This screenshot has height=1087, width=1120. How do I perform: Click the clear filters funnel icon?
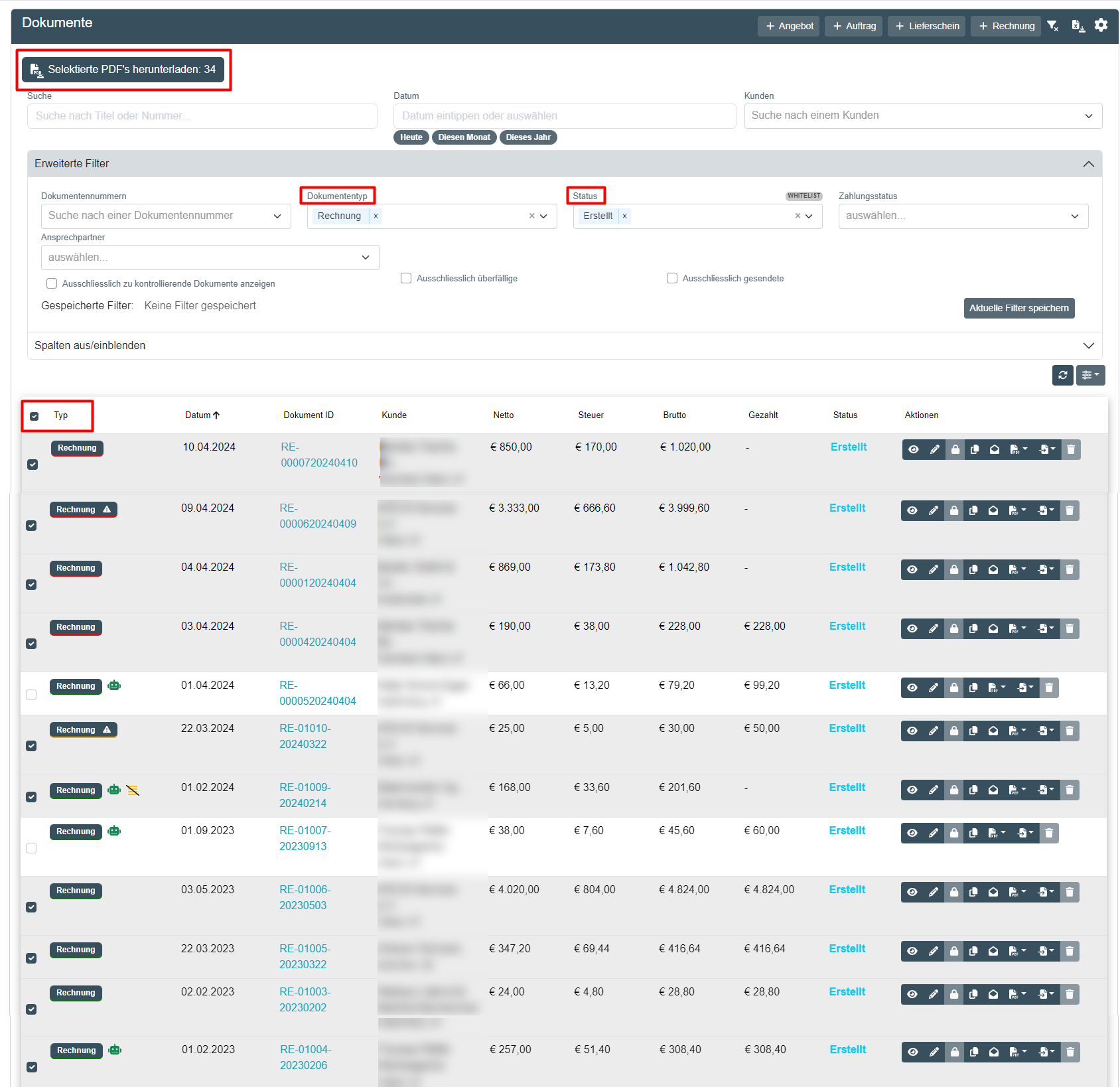[1053, 26]
